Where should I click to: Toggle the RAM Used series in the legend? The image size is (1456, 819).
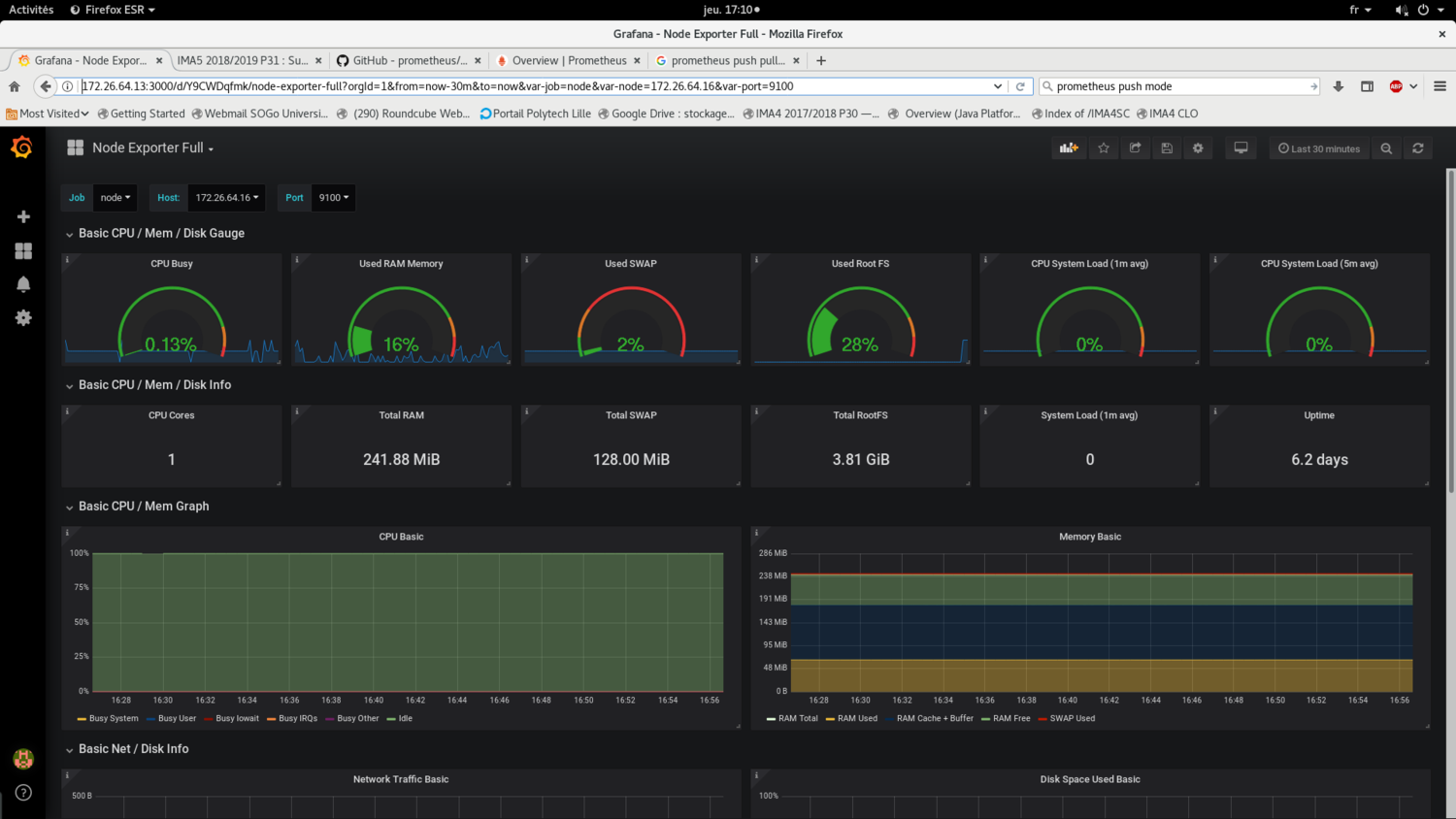[856, 719]
